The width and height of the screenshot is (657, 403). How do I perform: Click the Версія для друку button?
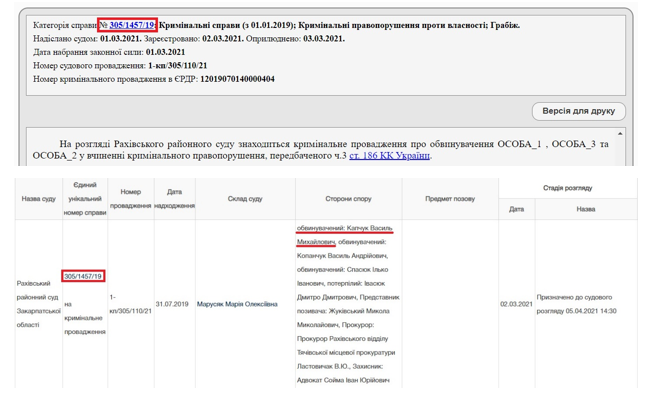point(578,110)
